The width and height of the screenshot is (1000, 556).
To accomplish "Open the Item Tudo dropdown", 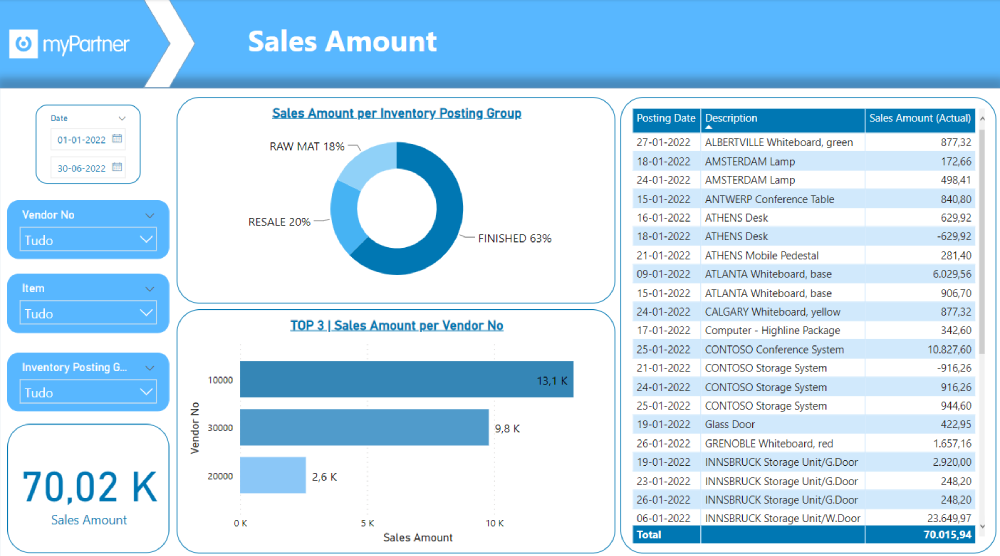I will (x=88, y=313).
